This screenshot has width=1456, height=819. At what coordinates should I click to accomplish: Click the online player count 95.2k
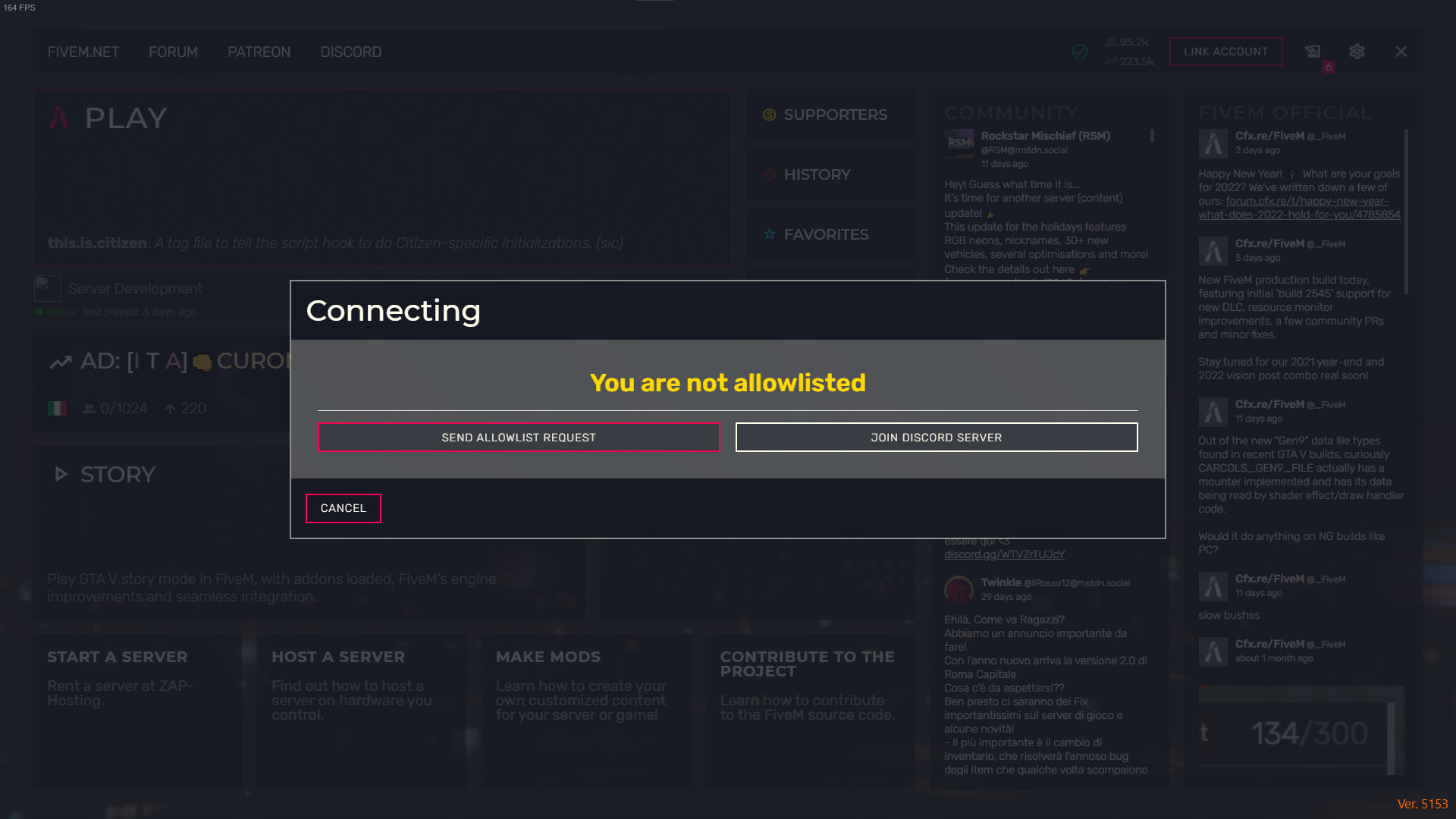tap(1127, 42)
